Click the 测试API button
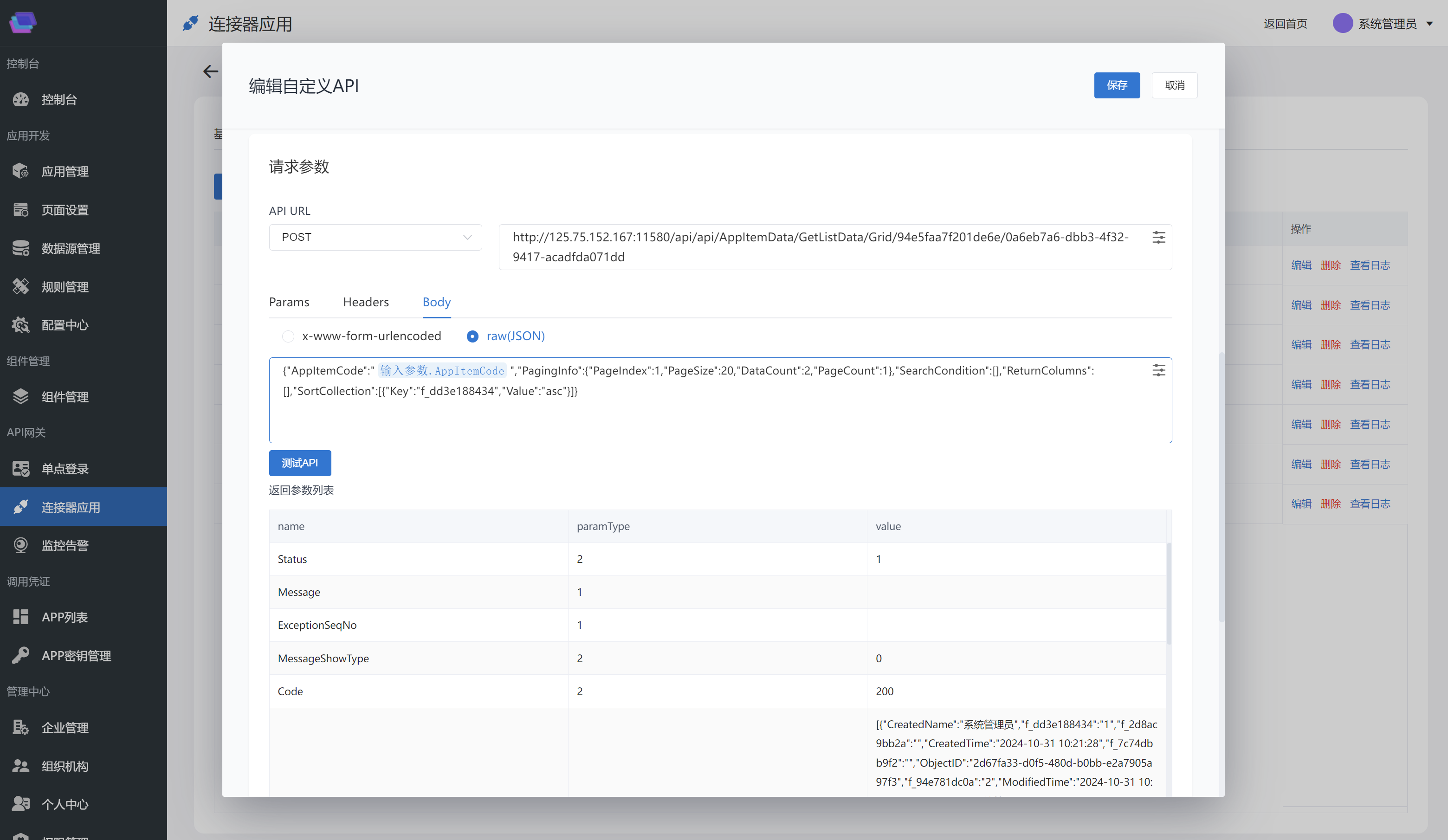1448x840 pixels. click(300, 463)
